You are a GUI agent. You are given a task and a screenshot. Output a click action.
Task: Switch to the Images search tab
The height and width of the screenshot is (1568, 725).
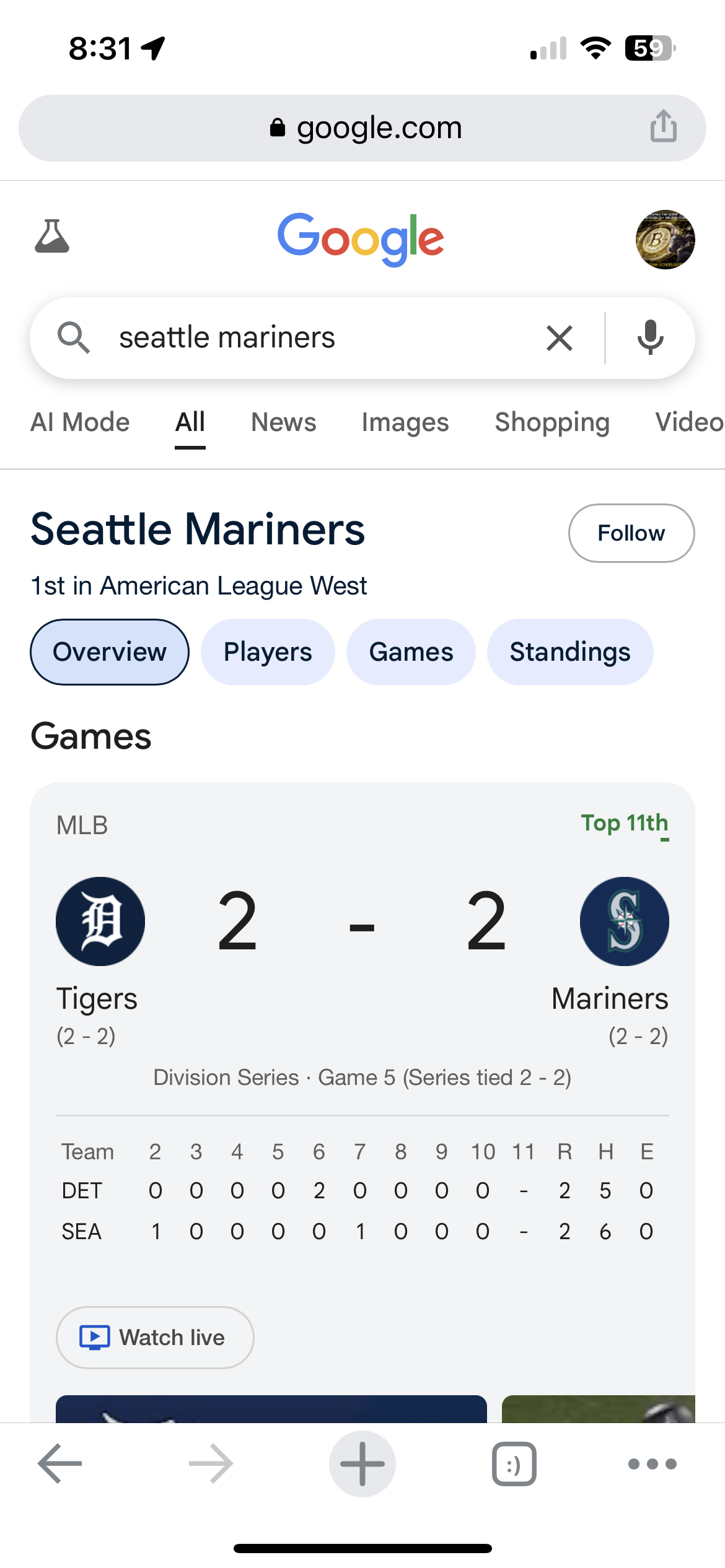405,422
